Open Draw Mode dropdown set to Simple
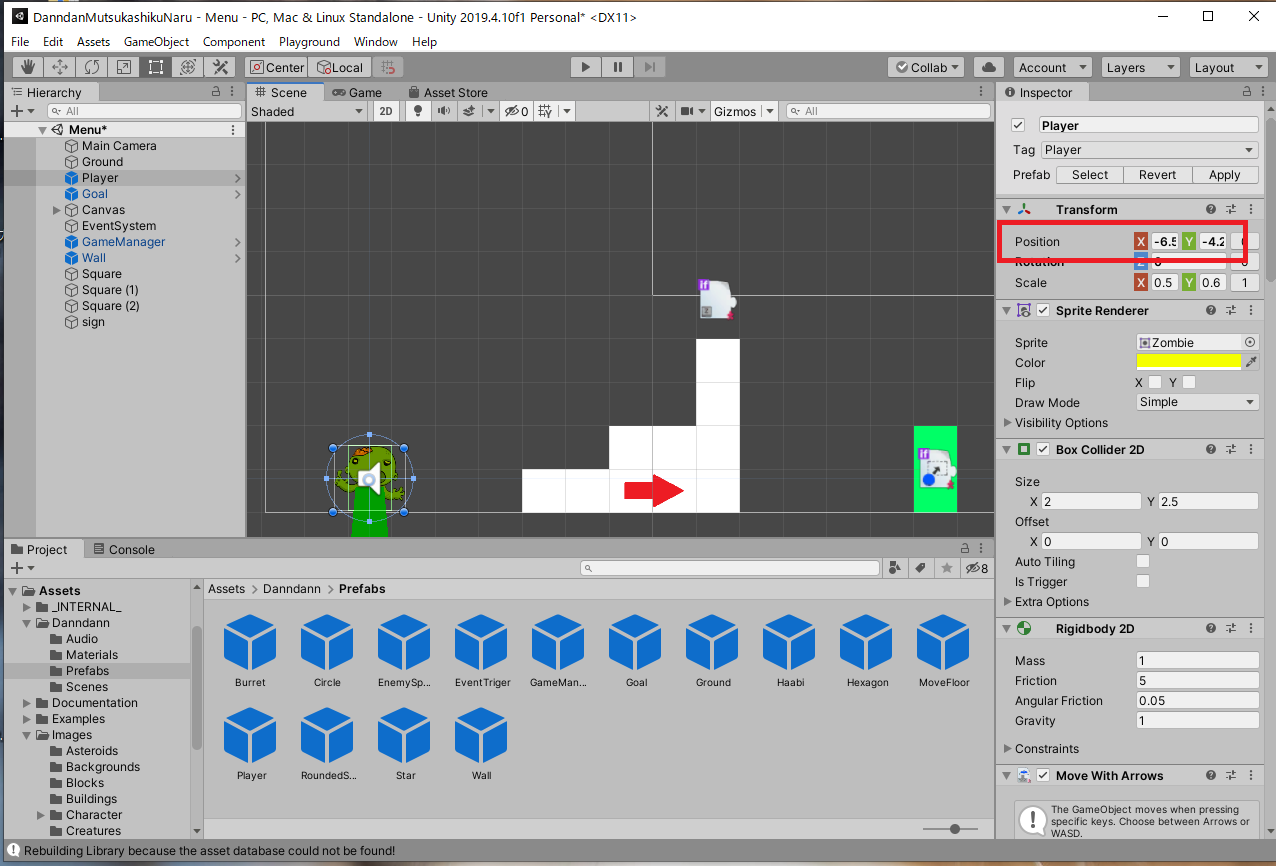Viewport: 1276px width, 866px height. [x=1198, y=402]
